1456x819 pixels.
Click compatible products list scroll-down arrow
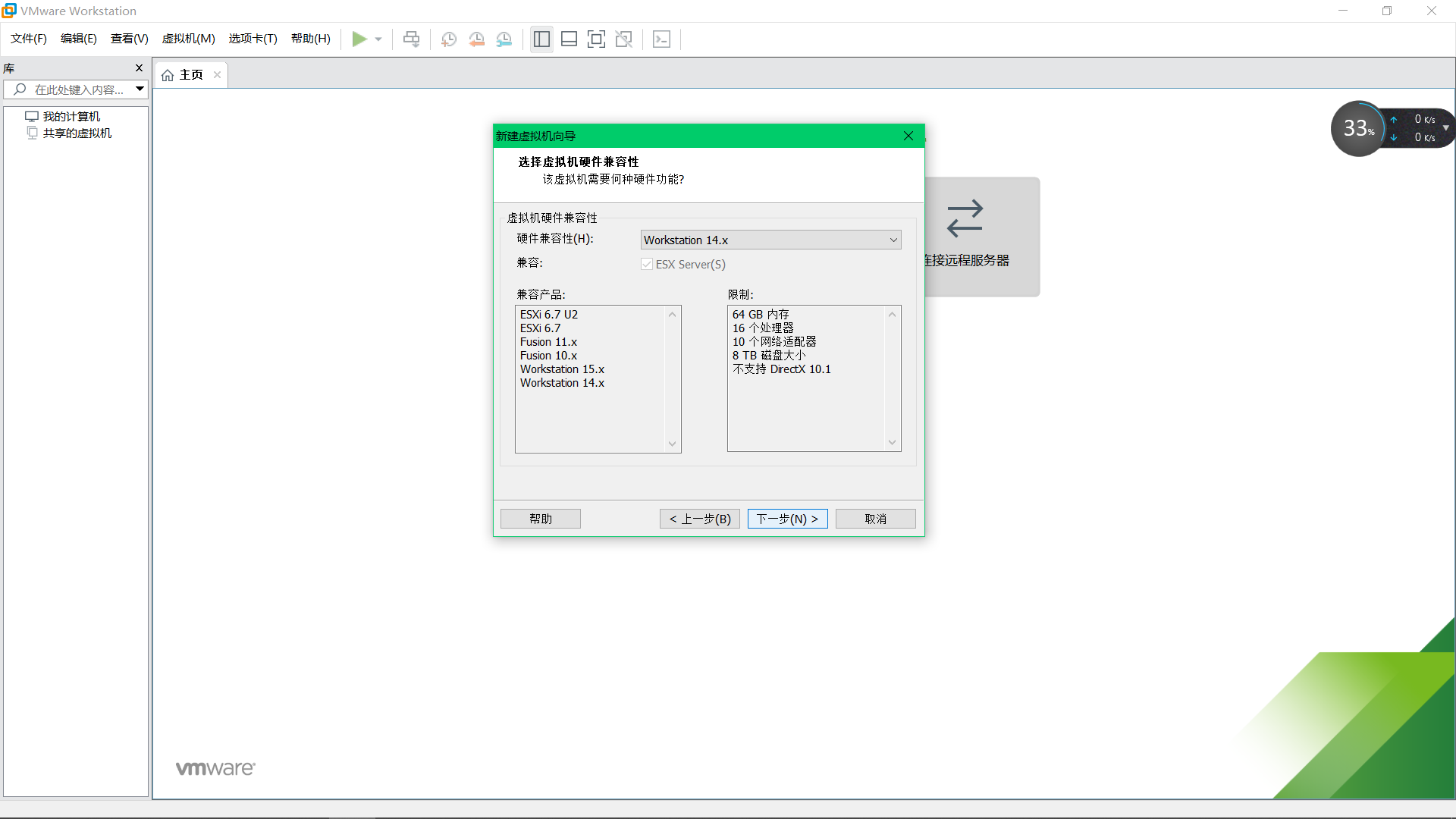672,444
